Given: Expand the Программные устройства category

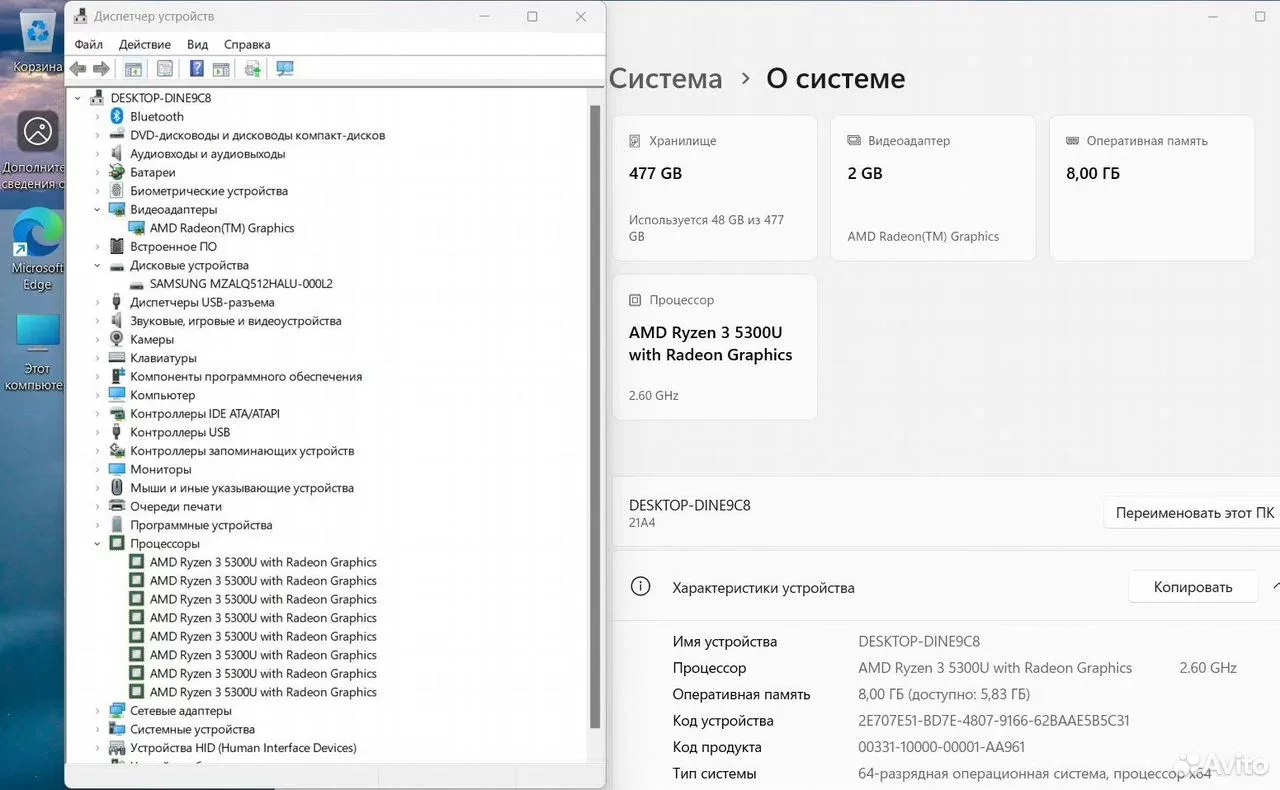Looking at the screenshot, I should [x=97, y=525].
